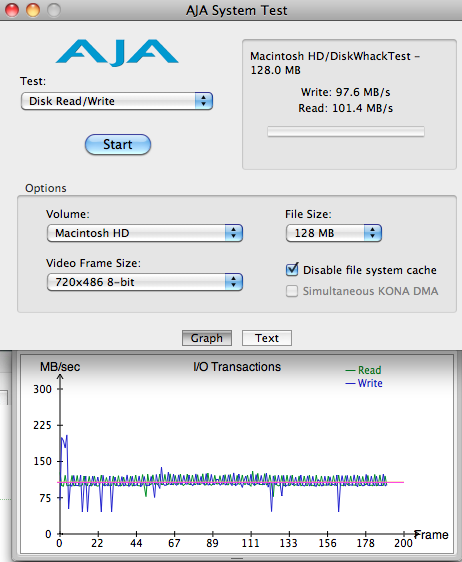Click frame number 178 on the horizontal axis
The width and height of the screenshot is (462, 562).
tap(366, 543)
